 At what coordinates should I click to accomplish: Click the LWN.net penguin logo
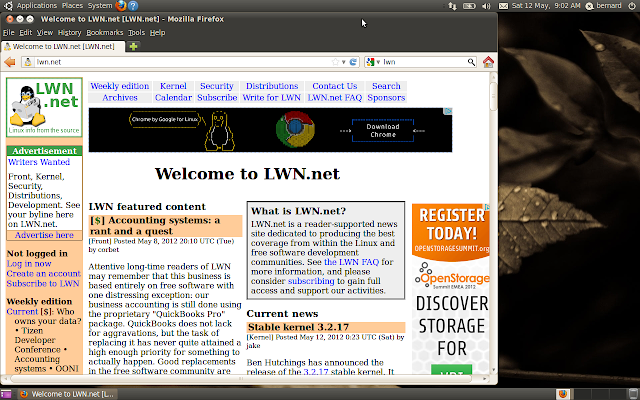pos(44,107)
